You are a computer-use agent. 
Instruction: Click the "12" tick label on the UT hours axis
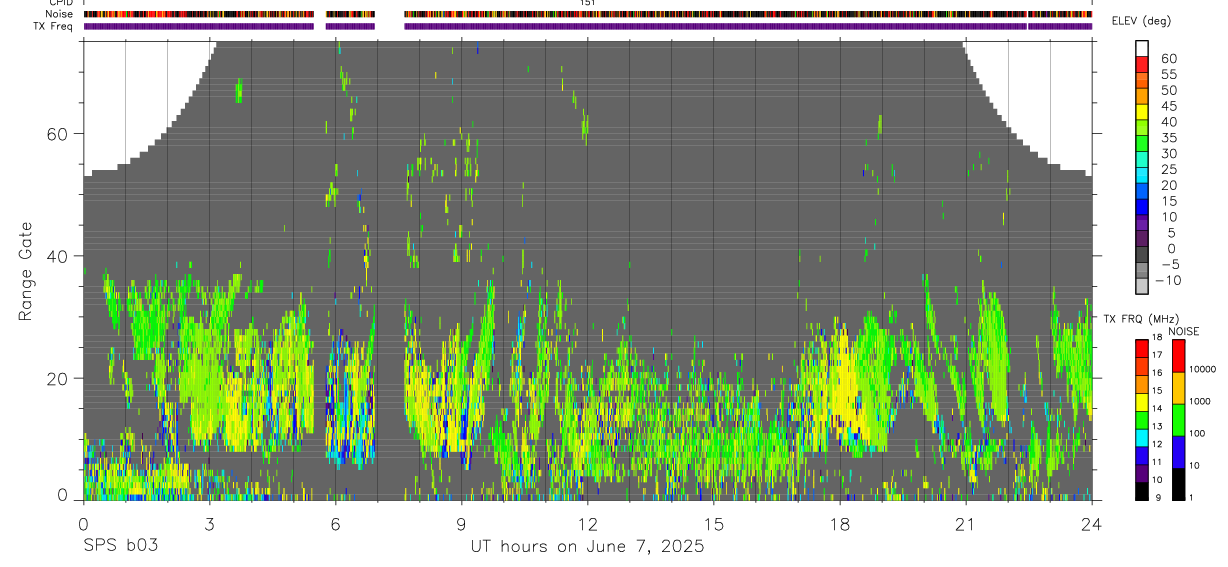tap(587, 523)
